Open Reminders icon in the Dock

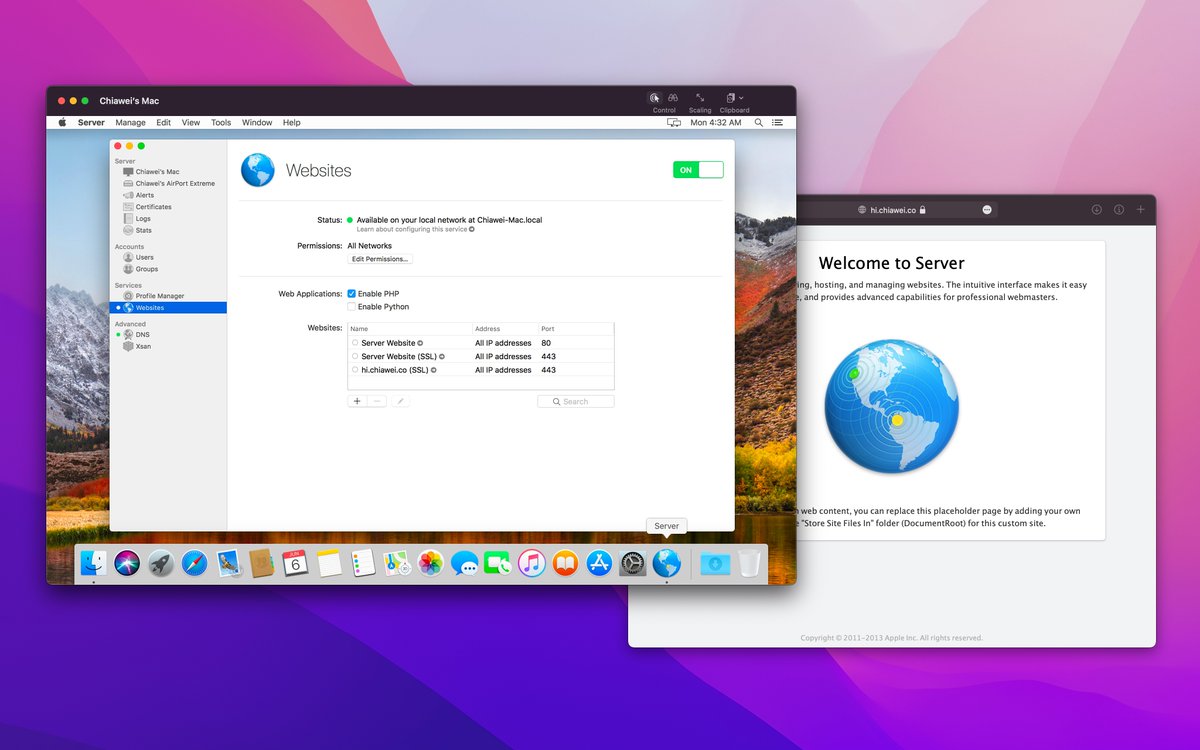tap(363, 563)
